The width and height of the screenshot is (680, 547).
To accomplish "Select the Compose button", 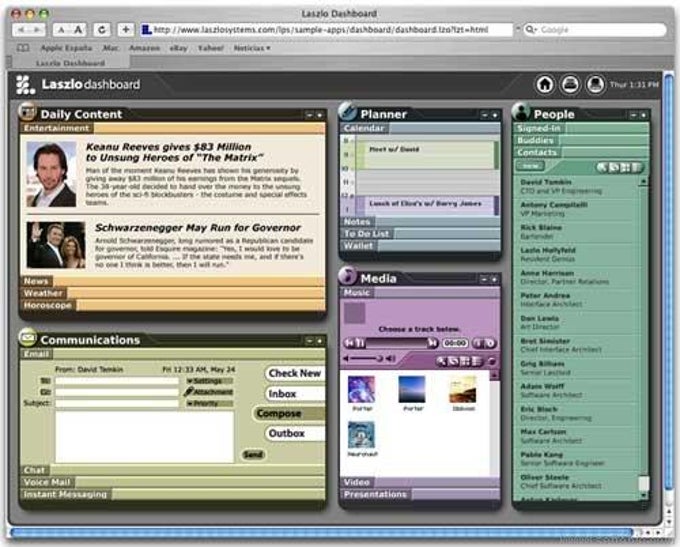I will point(289,413).
